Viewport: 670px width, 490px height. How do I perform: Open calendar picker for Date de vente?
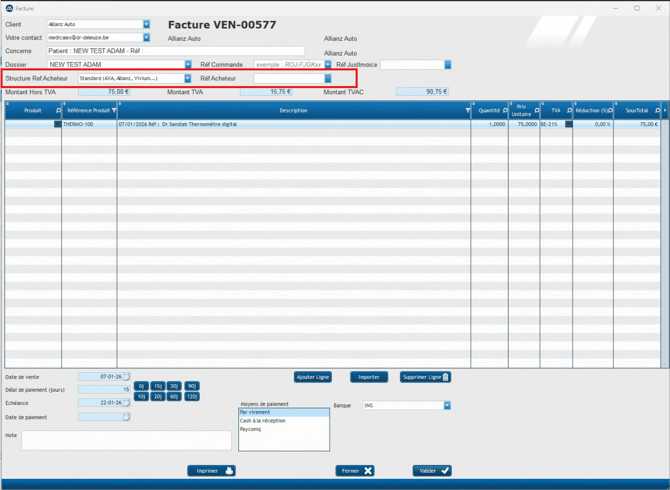[126, 377]
